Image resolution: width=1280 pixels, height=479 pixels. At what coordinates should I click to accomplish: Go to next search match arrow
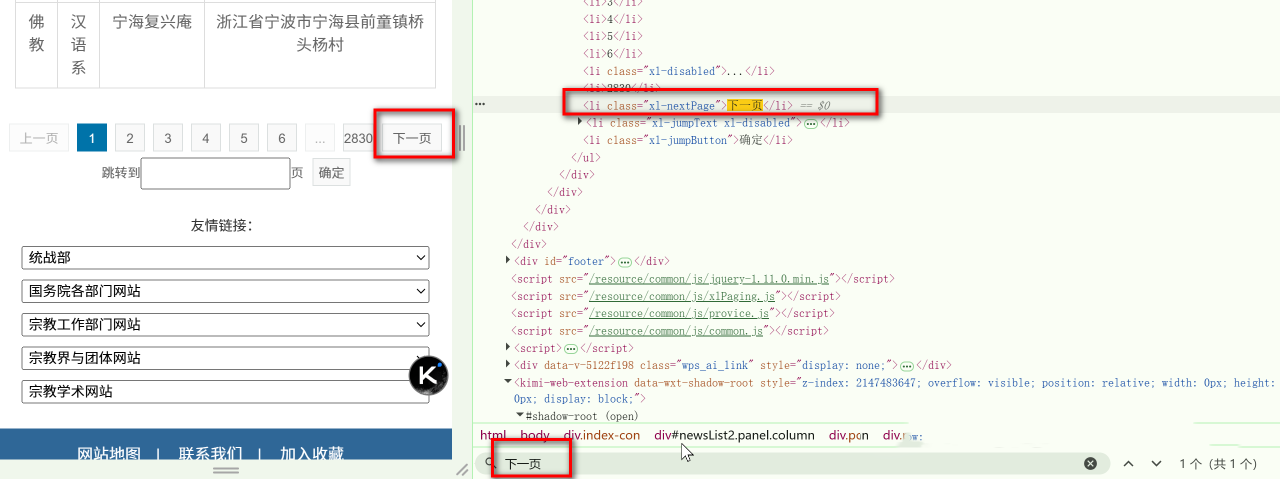(x=1156, y=464)
